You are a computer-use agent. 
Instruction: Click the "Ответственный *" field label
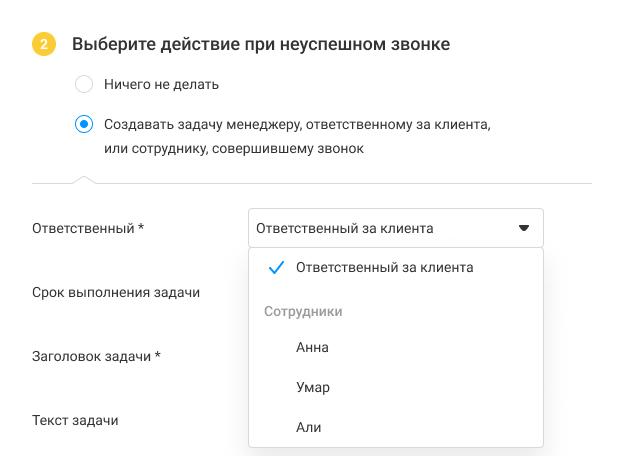[x=88, y=228]
